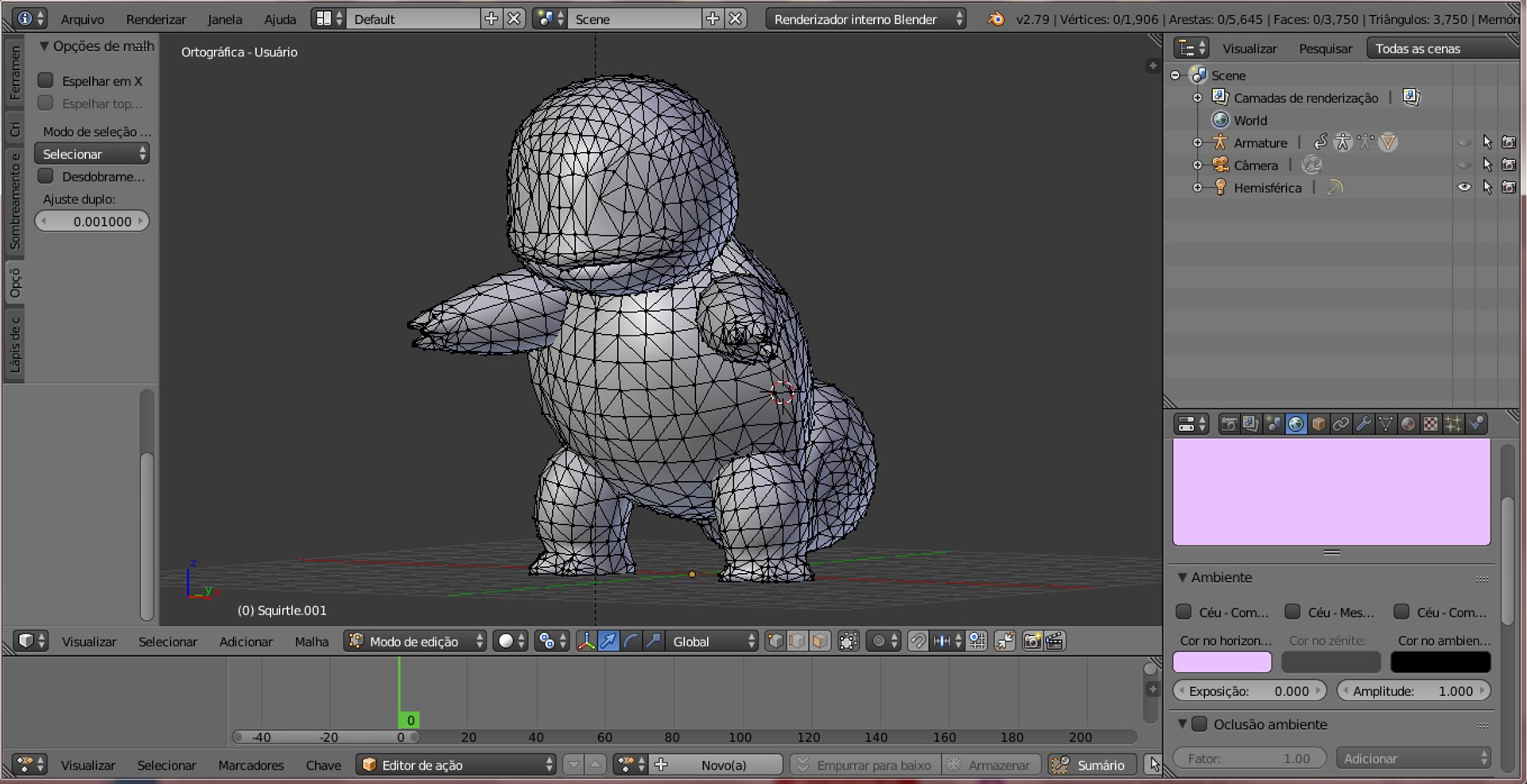Click the World globe icon in outliner
The height and width of the screenshot is (784, 1527).
(x=1221, y=120)
